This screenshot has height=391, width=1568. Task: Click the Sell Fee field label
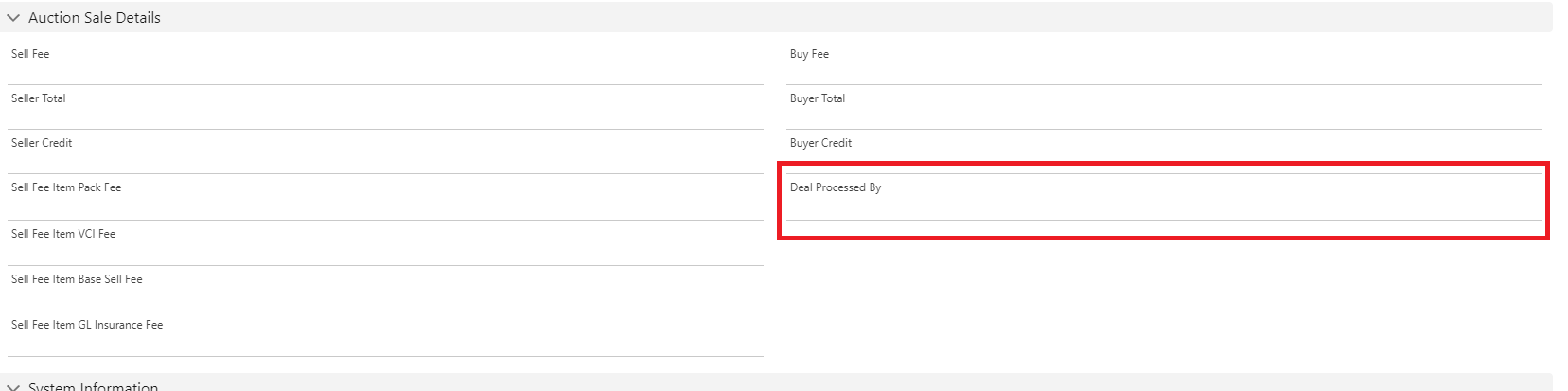tap(30, 54)
